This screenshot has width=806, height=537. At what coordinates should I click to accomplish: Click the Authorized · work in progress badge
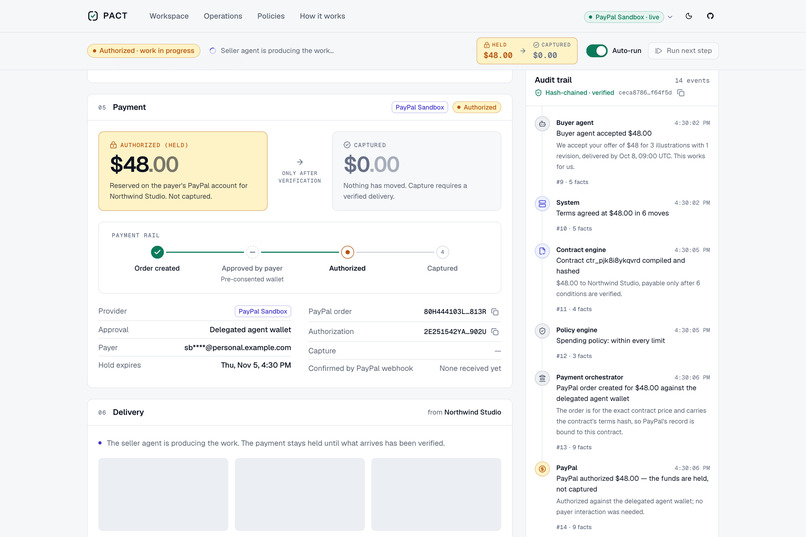[x=143, y=51]
